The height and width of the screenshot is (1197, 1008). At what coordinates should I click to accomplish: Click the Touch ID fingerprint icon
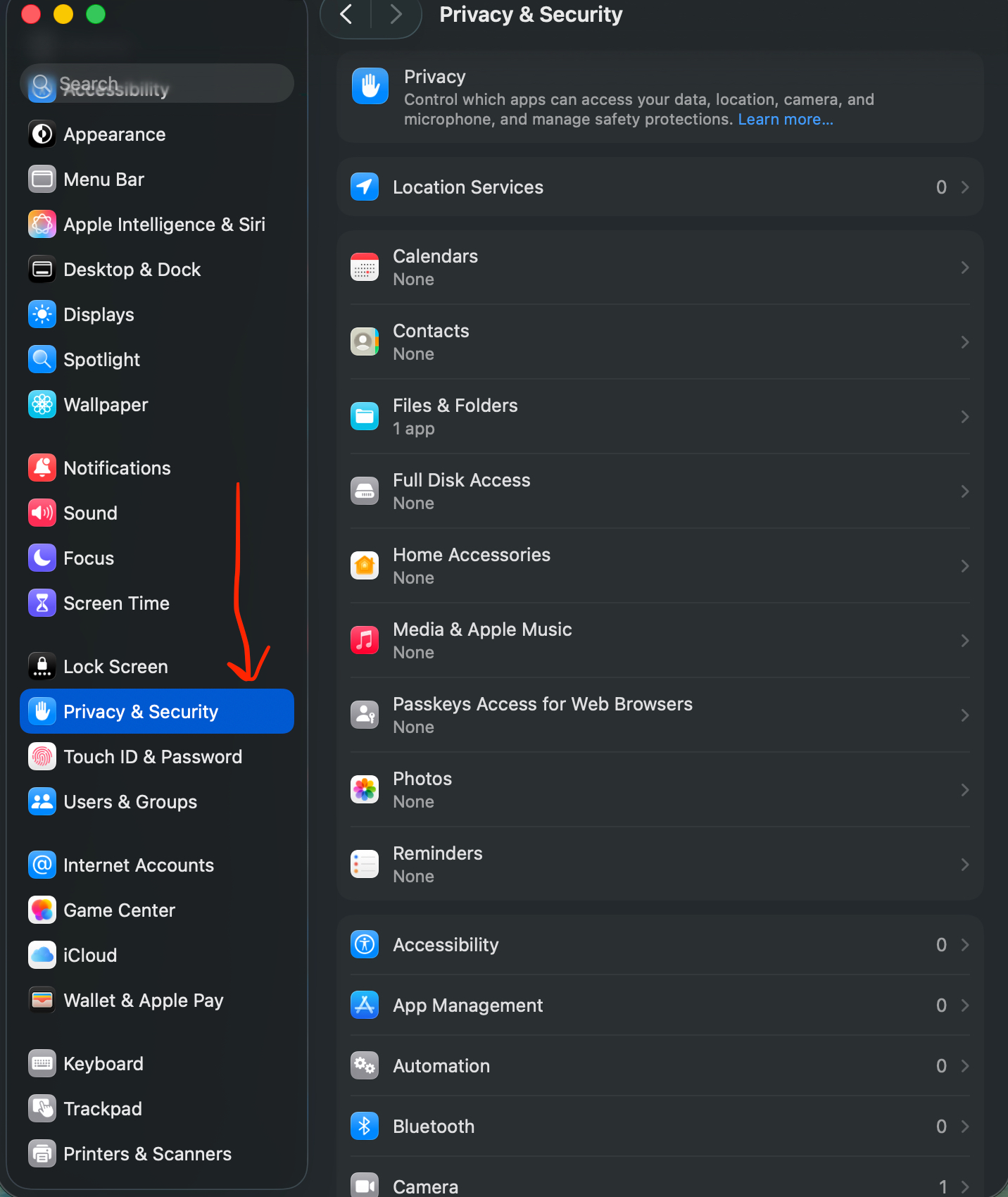42,757
